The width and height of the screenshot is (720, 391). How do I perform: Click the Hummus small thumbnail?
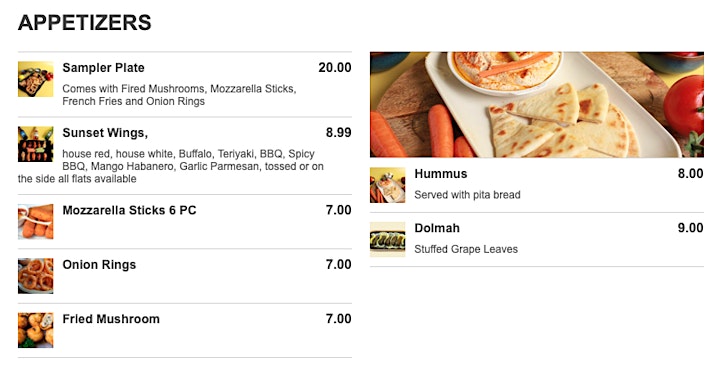[388, 185]
